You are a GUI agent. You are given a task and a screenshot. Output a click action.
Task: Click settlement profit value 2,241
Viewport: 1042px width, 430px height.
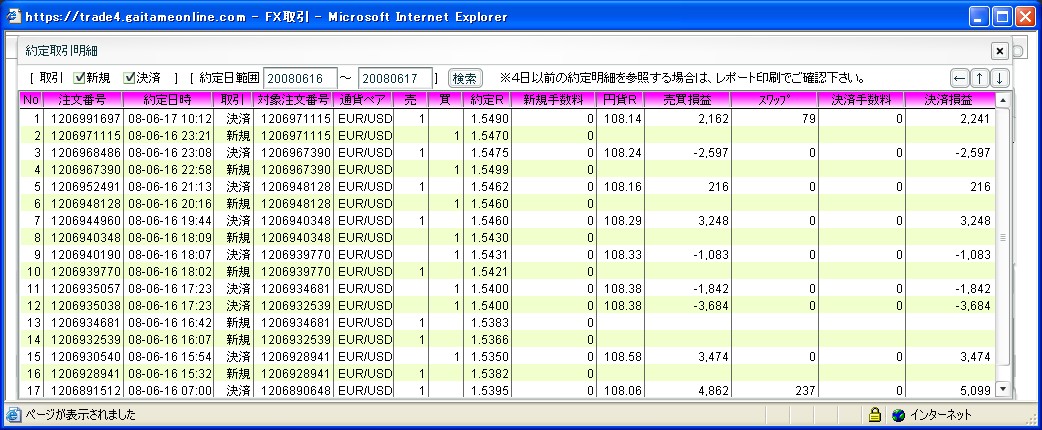(x=974, y=119)
